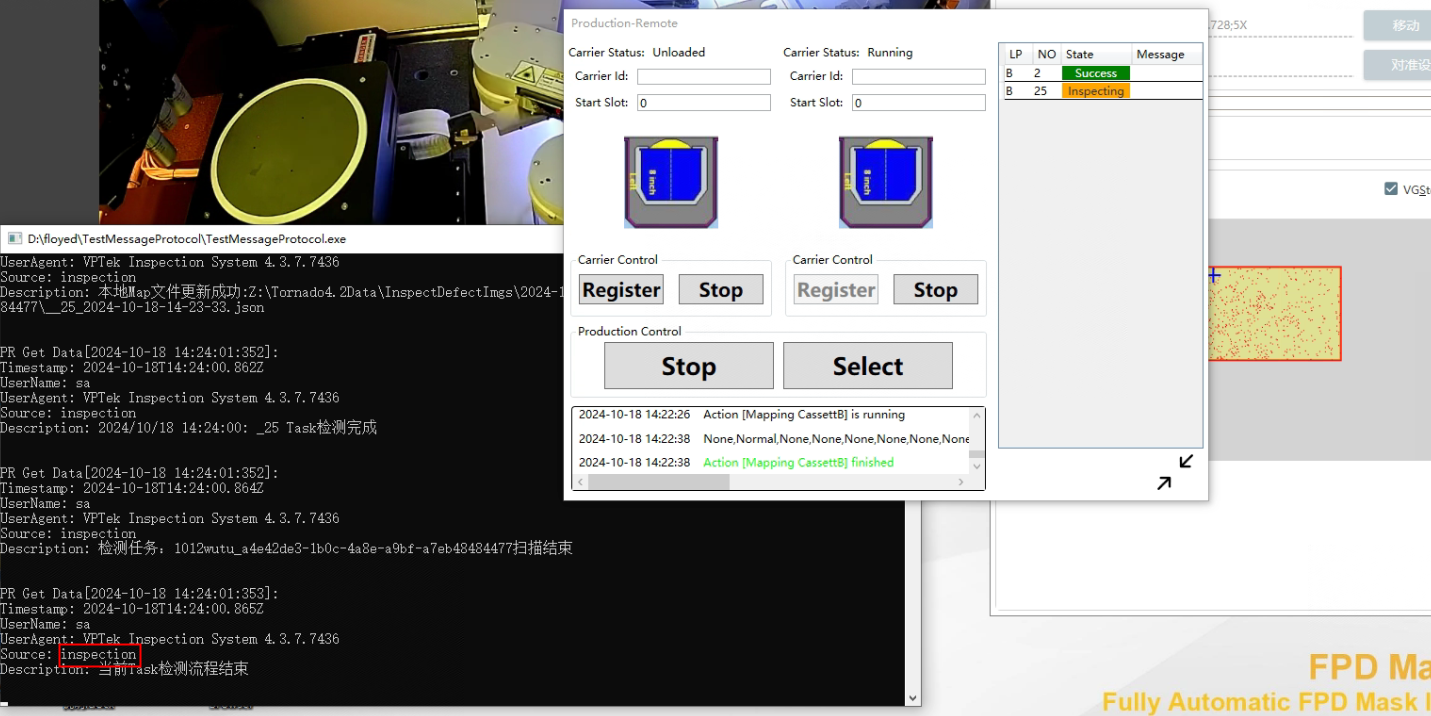Click the console line 'Description: 2024/10/18 14:24:00: _25 Task检测完成'
1431x716 pixels.
[x=189, y=428]
